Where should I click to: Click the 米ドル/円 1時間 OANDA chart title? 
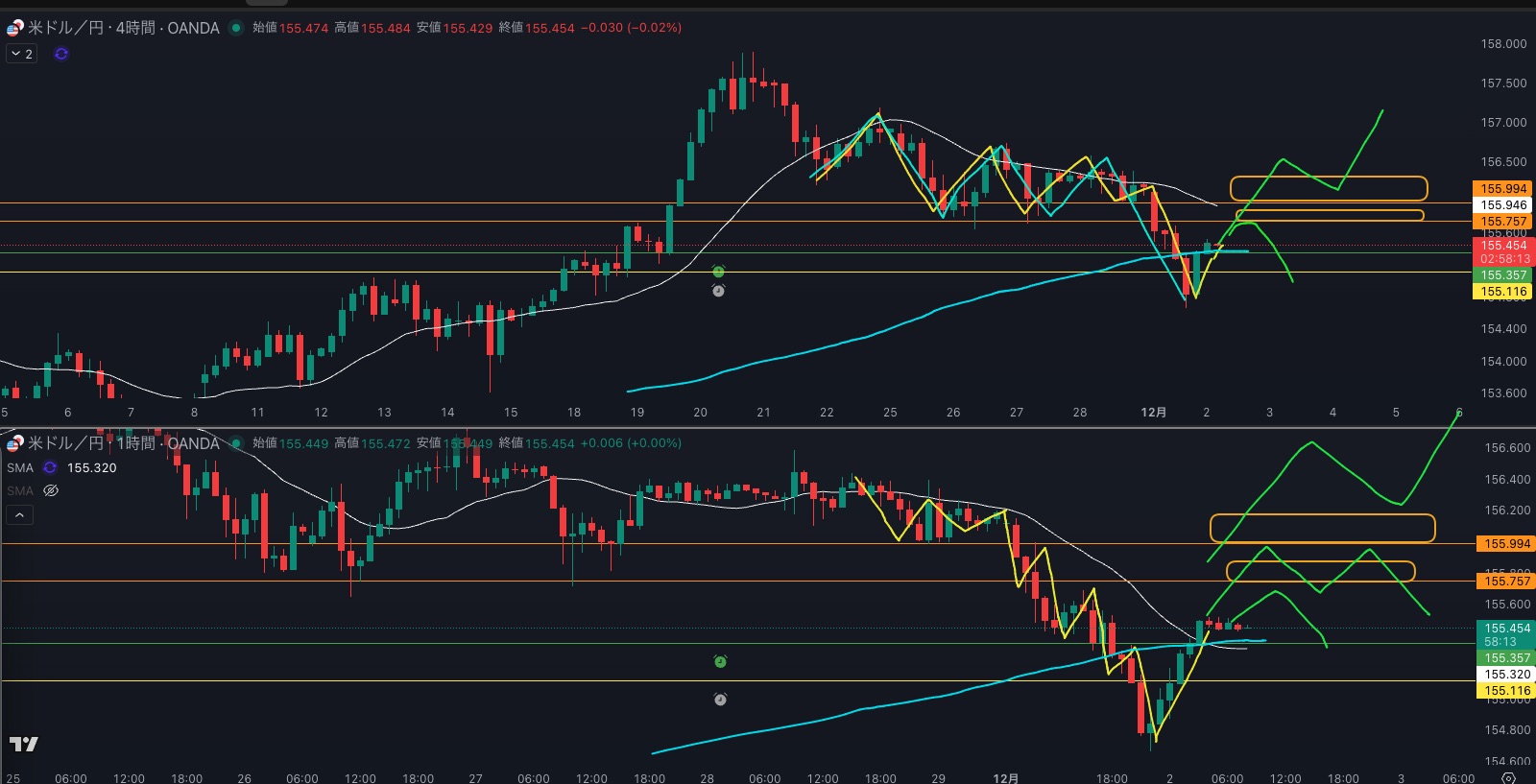(123, 443)
